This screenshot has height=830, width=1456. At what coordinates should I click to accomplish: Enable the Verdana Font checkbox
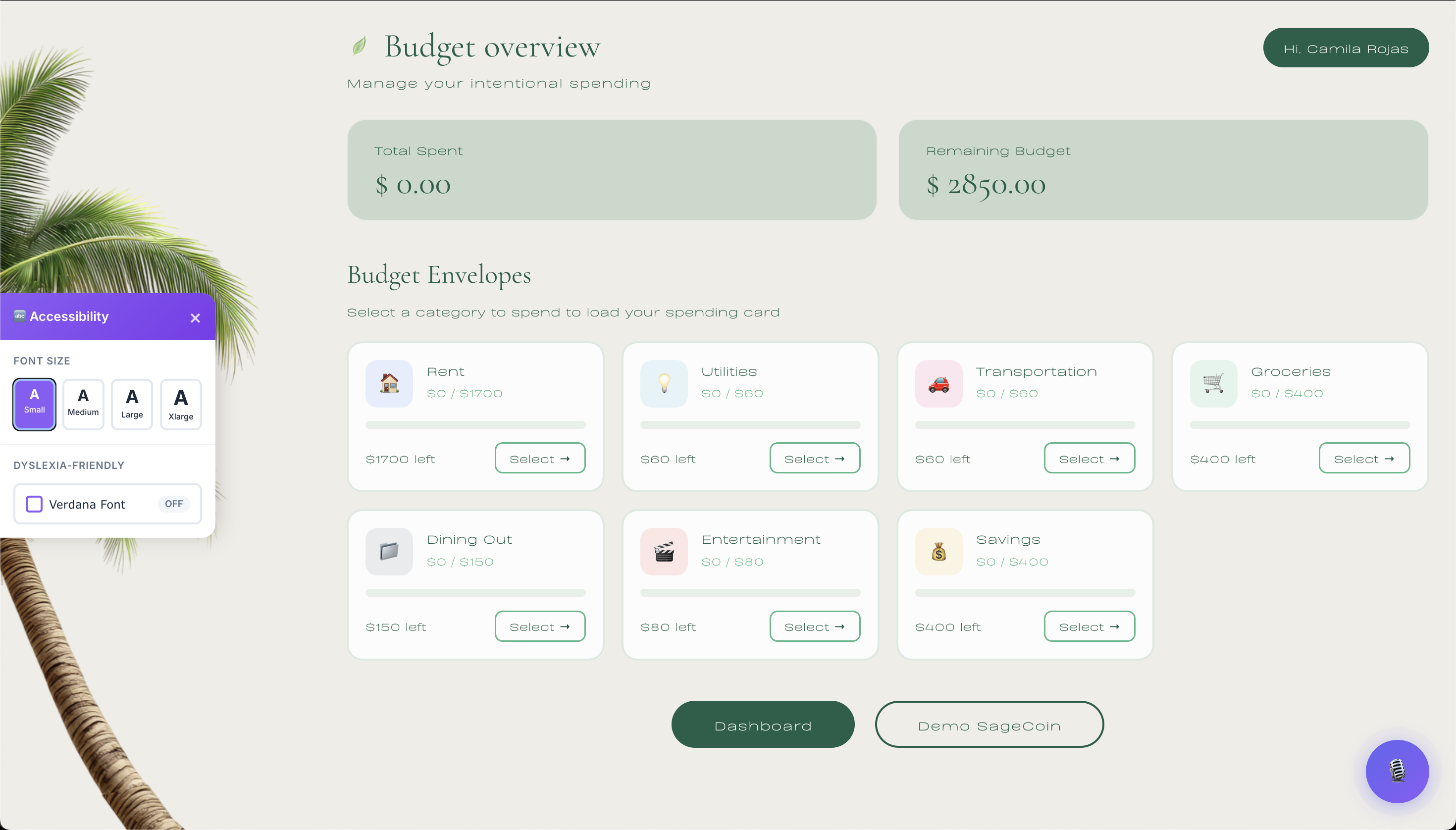point(34,504)
